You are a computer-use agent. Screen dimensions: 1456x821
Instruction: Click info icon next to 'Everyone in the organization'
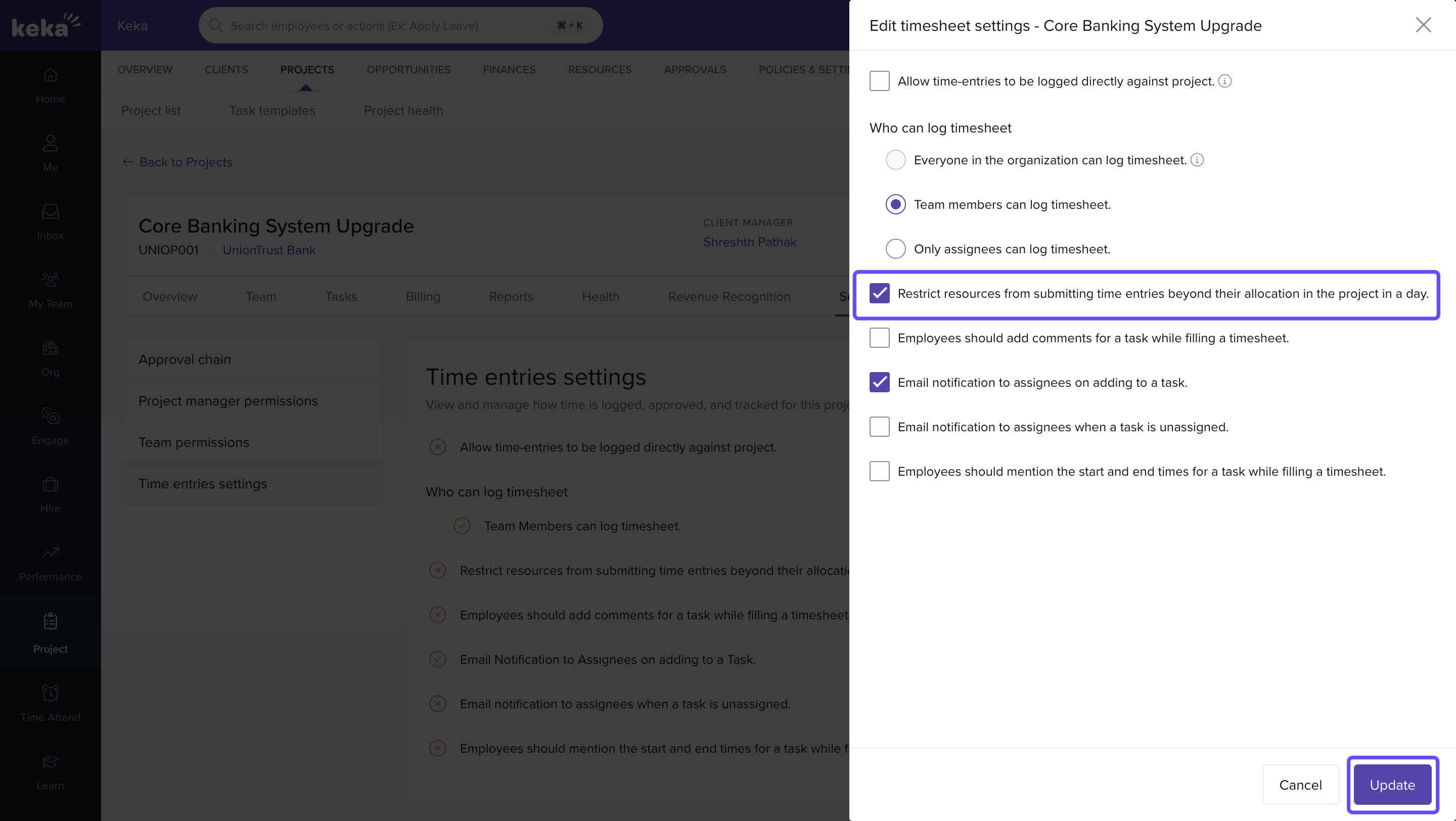(x=1197, y=160)
